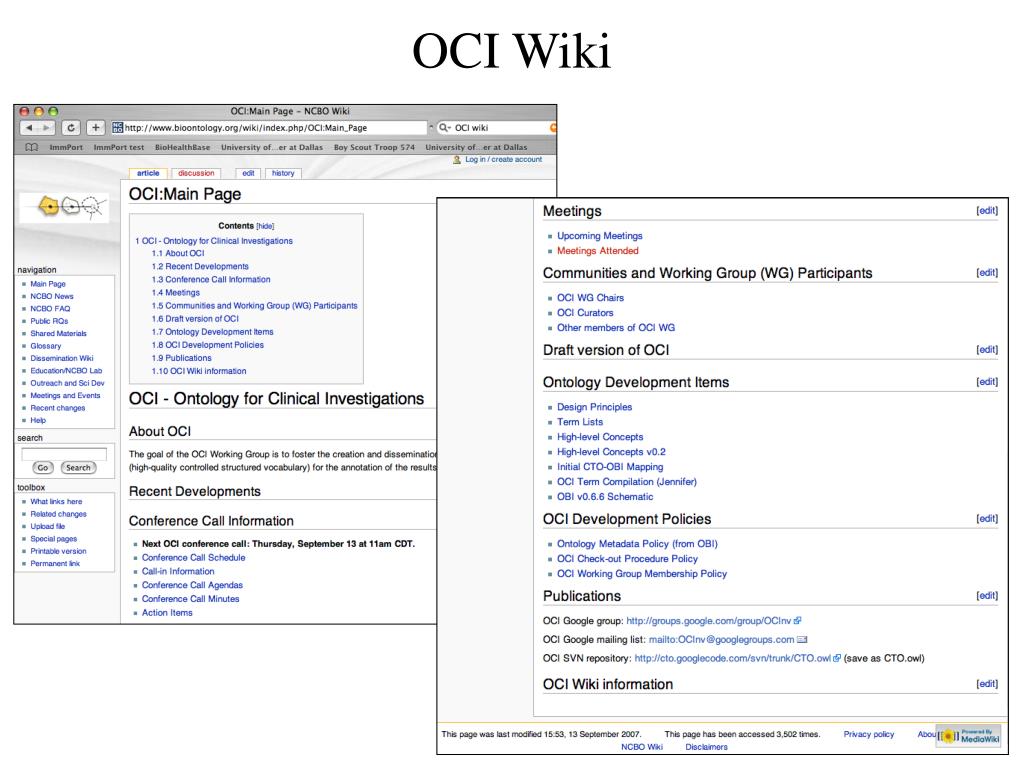This screenshot has height=768, width=1024.
Task: Click the sidebar wiki search text box
Action: [64, 453]
